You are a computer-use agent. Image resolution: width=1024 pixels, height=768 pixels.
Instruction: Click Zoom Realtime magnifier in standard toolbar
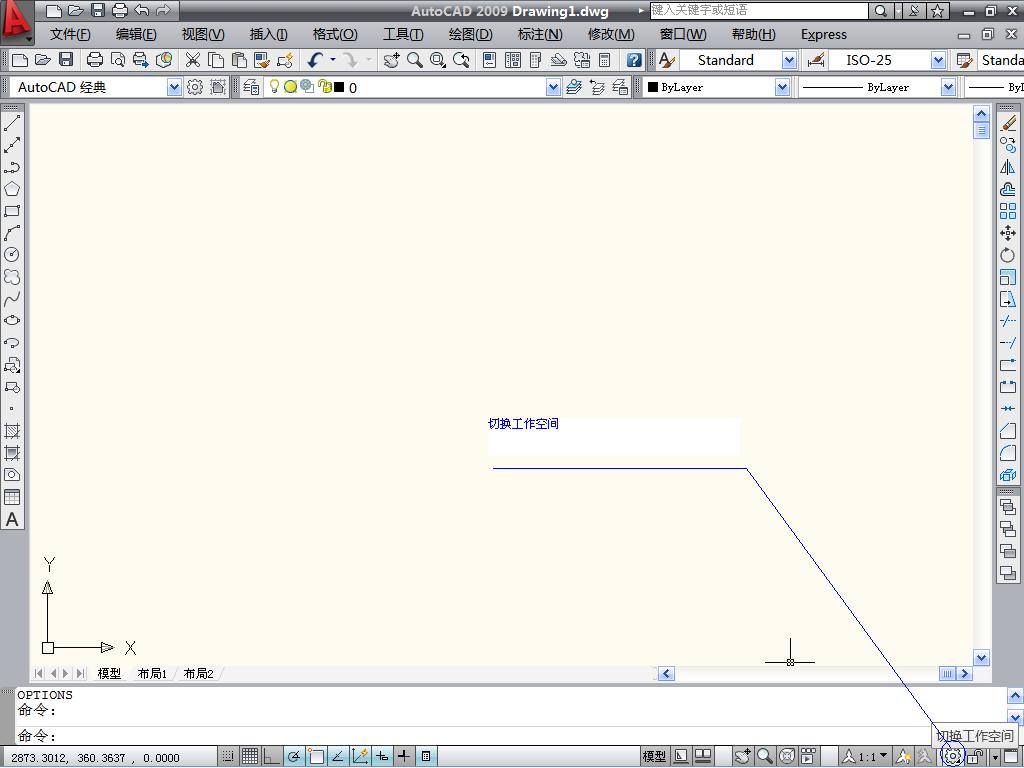(414, 60)
